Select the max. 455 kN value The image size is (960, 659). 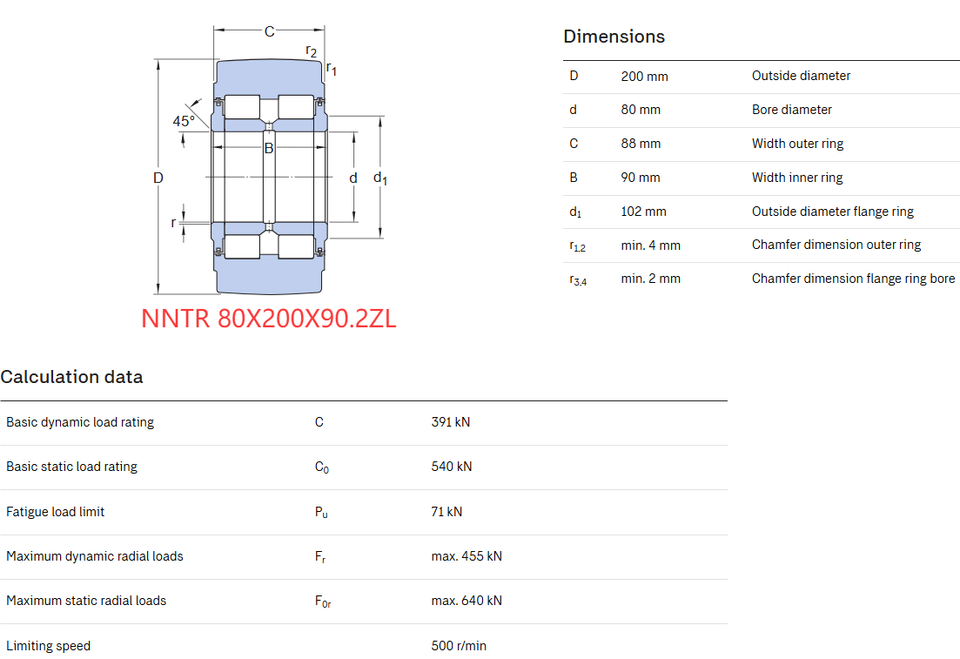467,556
